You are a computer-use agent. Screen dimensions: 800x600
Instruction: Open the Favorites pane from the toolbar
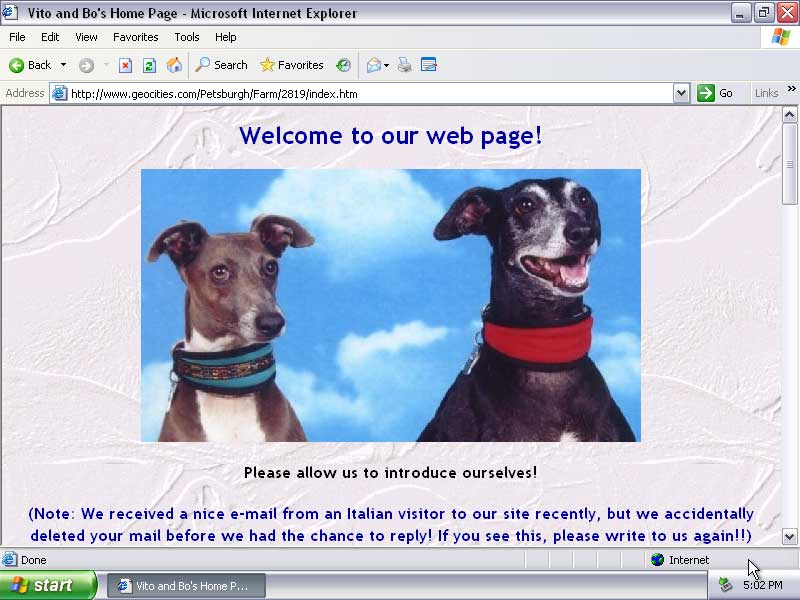[291, 65]
